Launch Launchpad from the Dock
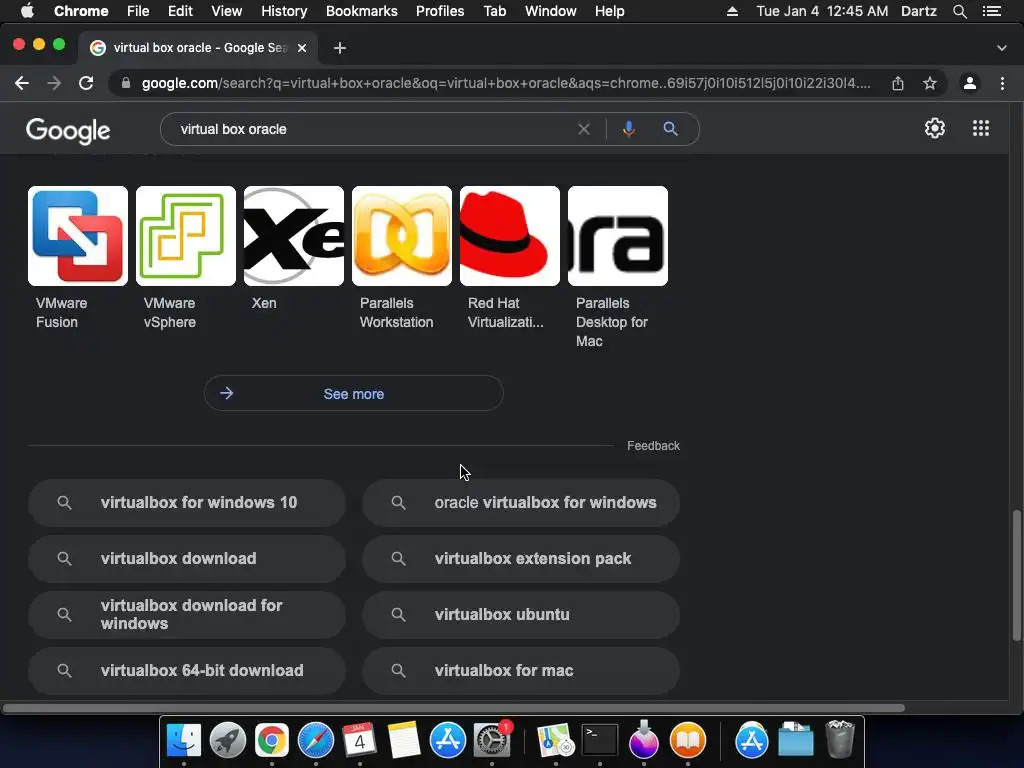 coord(227,740)
